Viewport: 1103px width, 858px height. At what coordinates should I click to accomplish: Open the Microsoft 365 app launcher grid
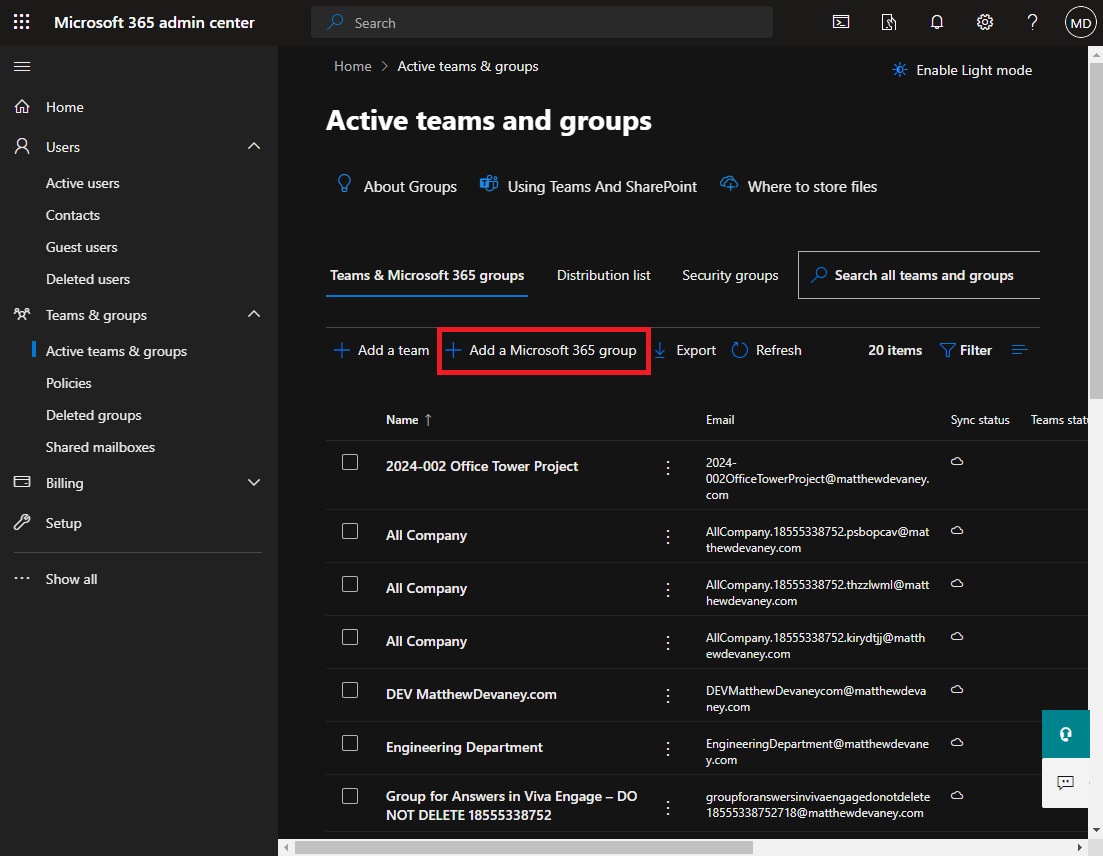tap(21, 21)
